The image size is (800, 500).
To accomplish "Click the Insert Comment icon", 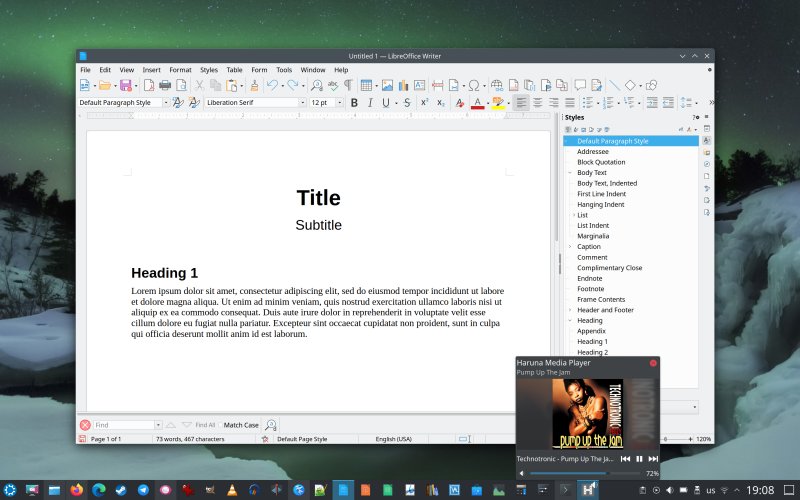I will point(580,85).
